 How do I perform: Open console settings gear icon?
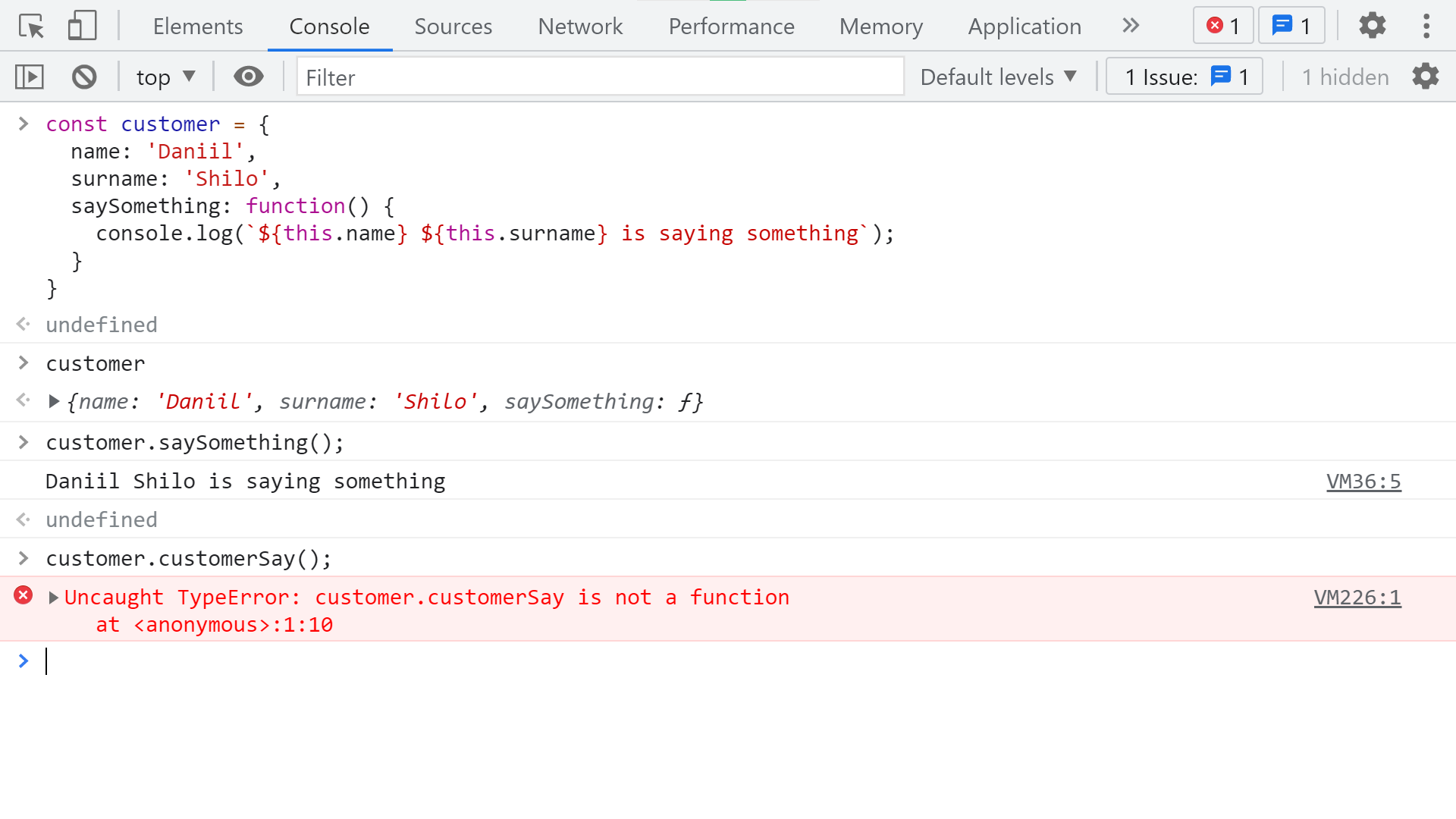(1425, 77)
